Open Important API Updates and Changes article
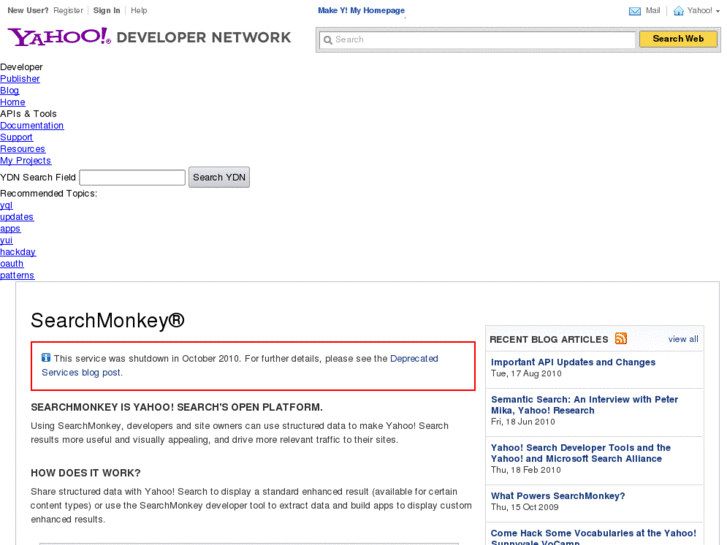The image size is (727, 545). (x=573, y=362)
